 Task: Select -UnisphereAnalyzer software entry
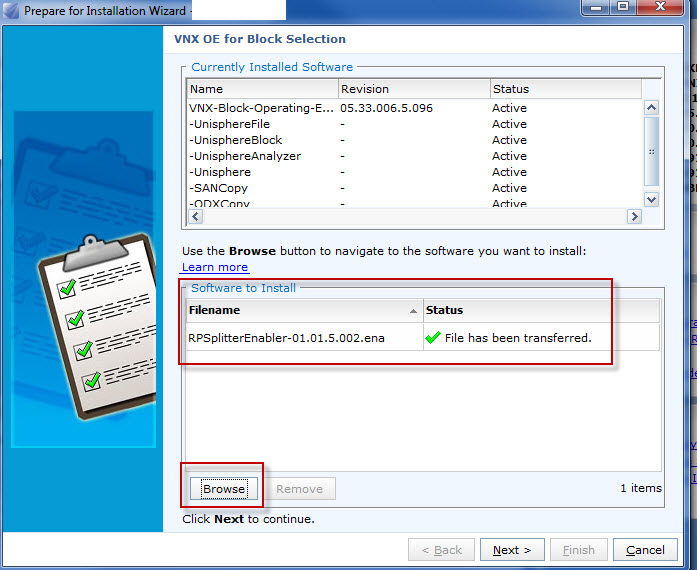(245, 156)
